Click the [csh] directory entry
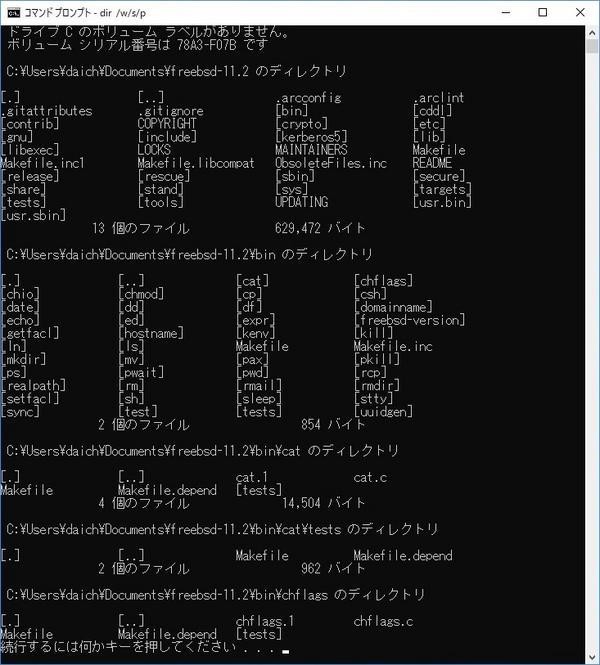The image size is (600, 665). (x=370, y=294)
